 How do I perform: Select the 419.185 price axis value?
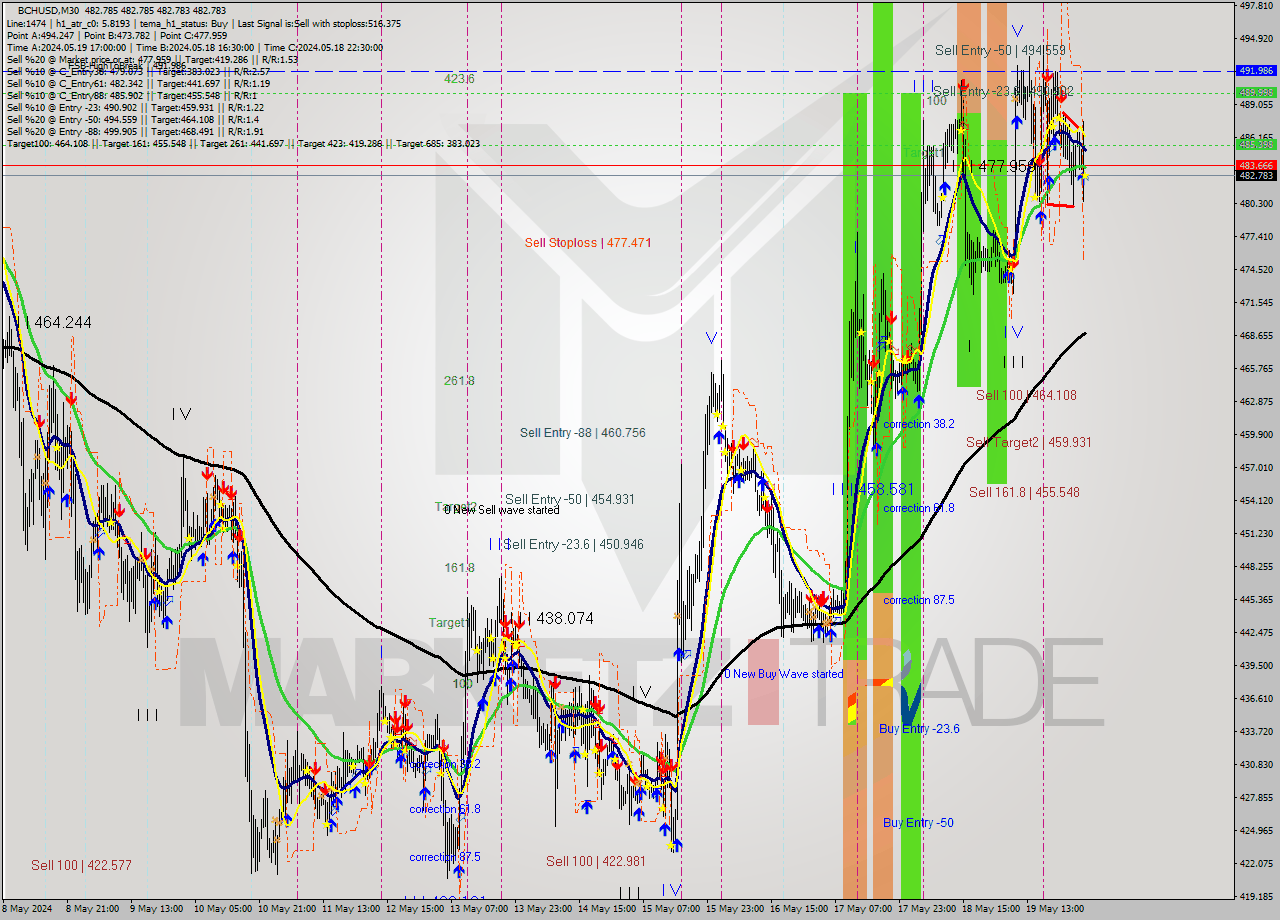pyautogui.click(x=1256, y=896)
